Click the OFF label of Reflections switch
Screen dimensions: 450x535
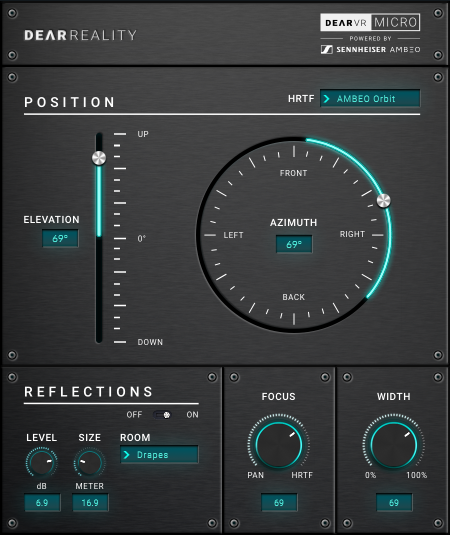[x=134, y=415]
